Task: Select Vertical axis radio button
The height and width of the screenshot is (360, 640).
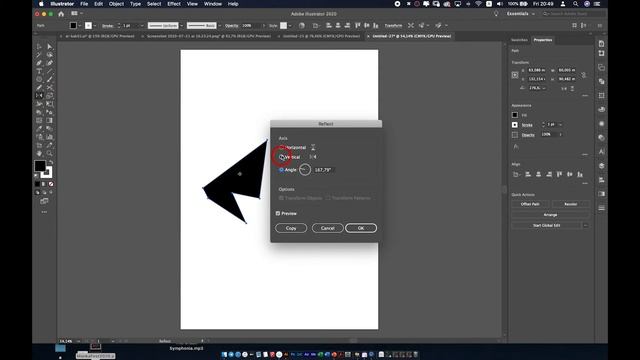Action: click(x=282, y=157)
